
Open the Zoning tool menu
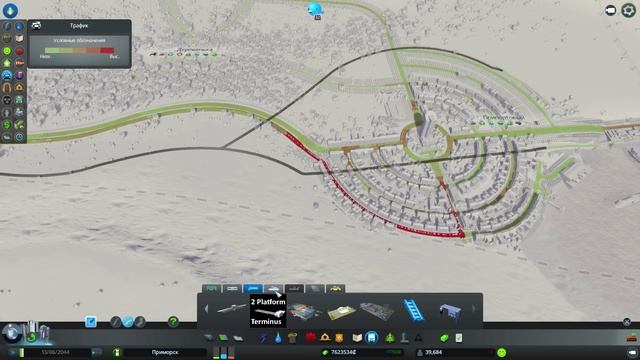[223, 338]
